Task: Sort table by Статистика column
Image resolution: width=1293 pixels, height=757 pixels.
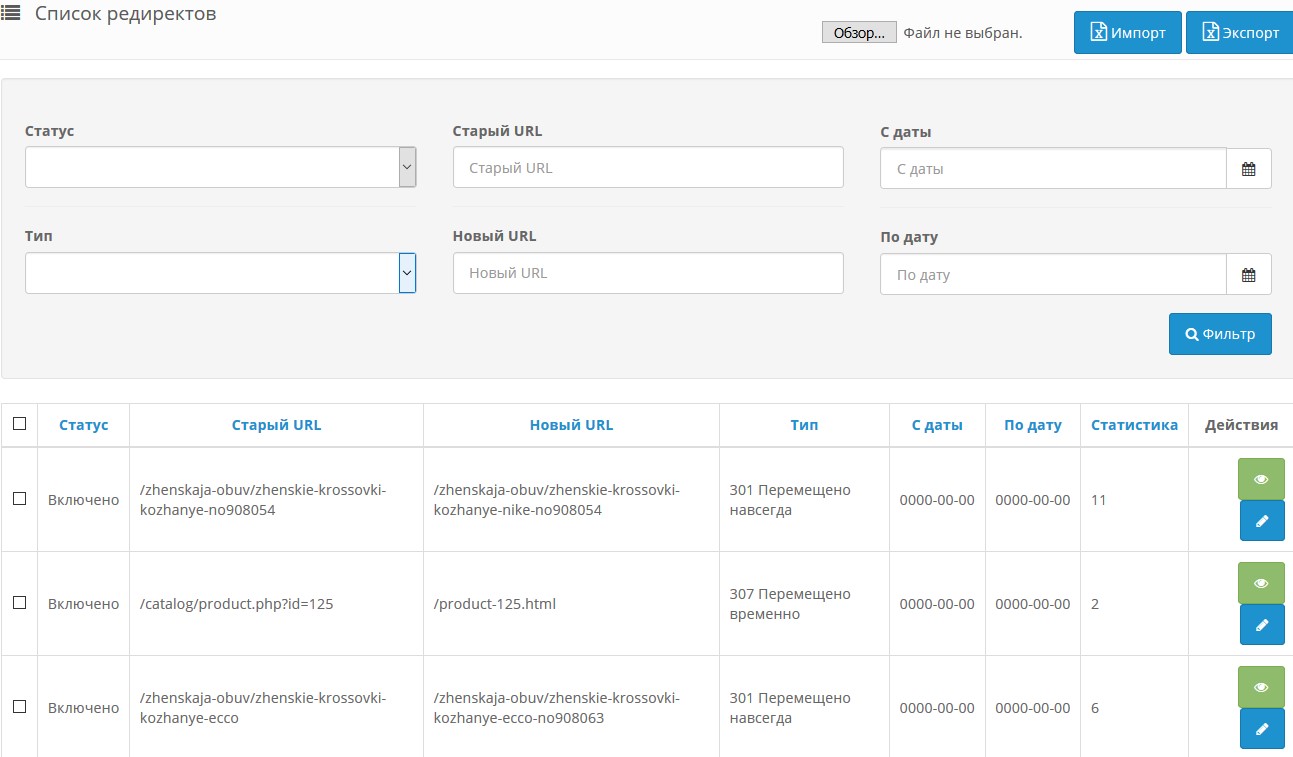Action: 1134,425
